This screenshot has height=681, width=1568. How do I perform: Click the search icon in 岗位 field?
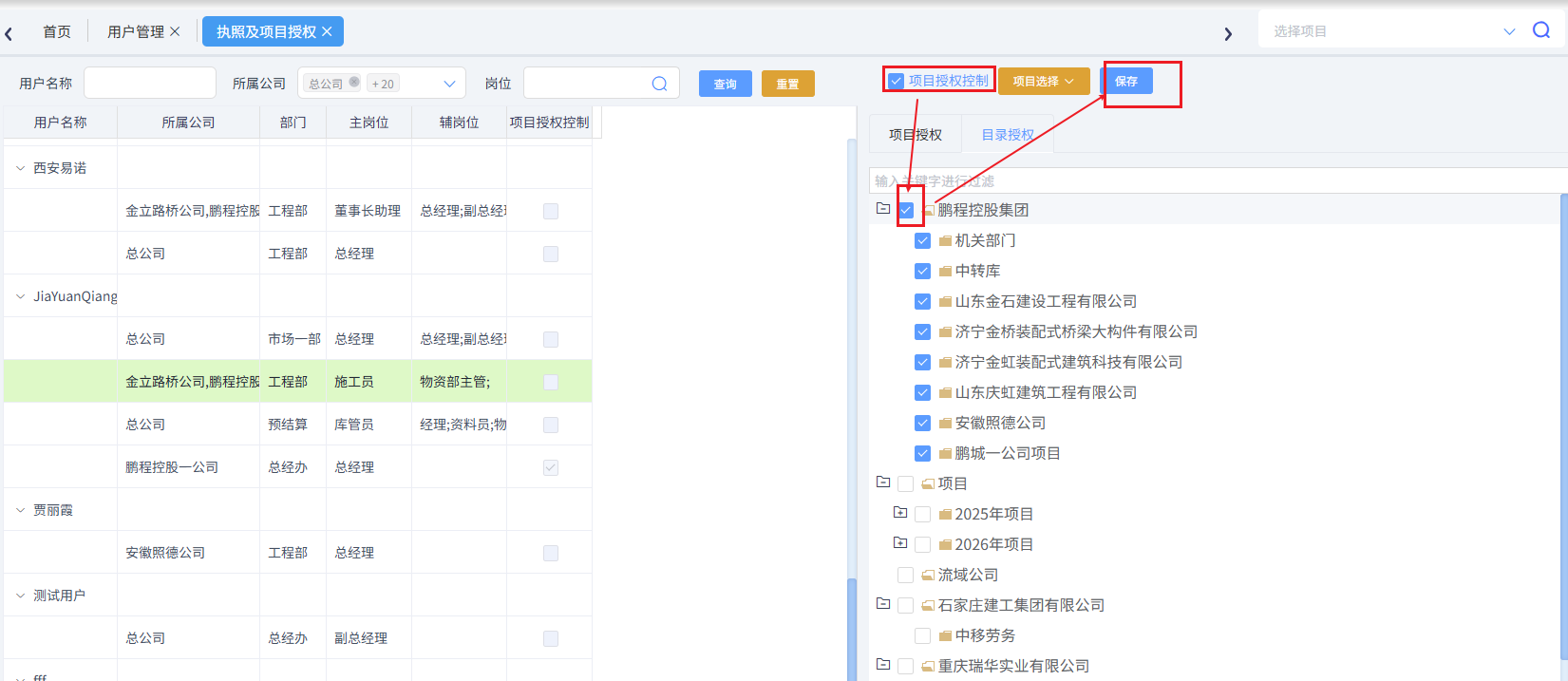pyautogui.click(x=659, y=84)
